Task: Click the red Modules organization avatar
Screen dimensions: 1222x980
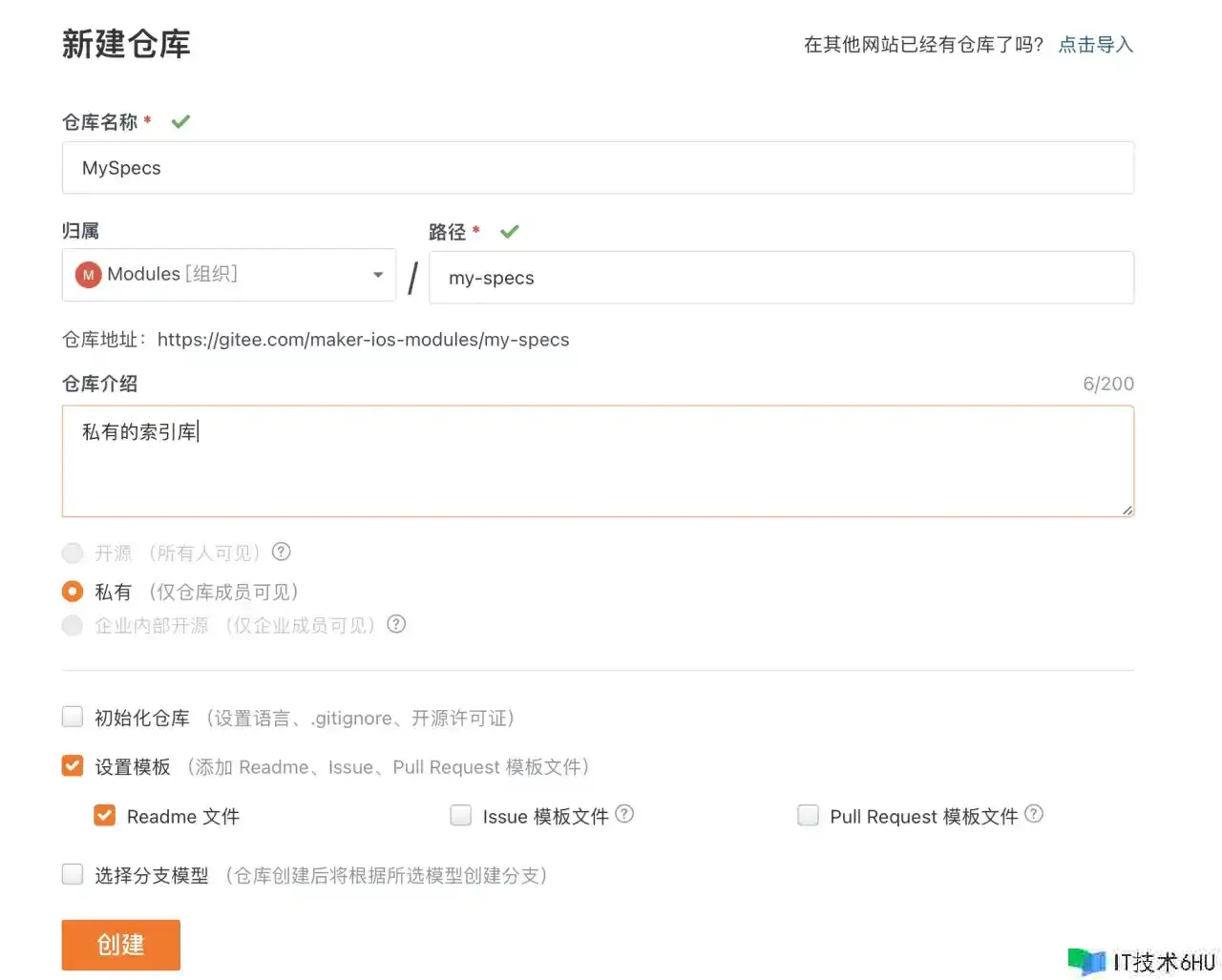Action: pos(88,275)
